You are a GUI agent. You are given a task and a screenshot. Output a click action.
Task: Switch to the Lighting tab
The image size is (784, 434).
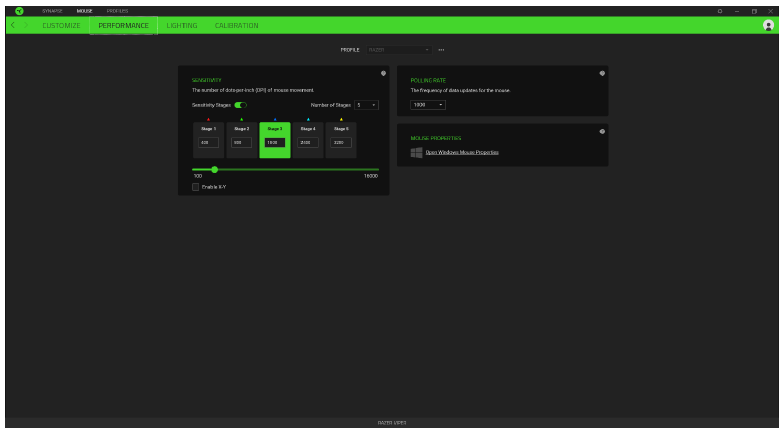coord(182,26)
